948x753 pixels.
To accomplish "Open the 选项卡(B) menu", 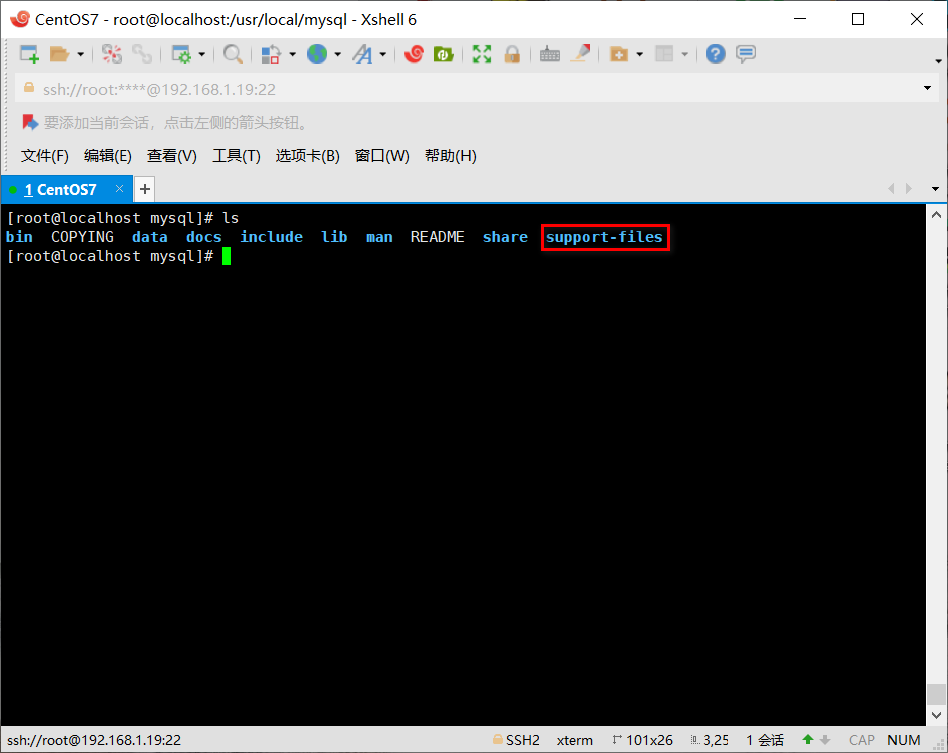I will (x=308, y=156).
